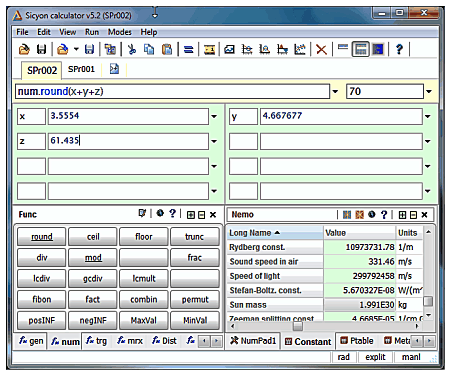The width and height of the screenshot is (450, 375).
Task: Switch to NumPad1 tab
Action: pos(253,341)
